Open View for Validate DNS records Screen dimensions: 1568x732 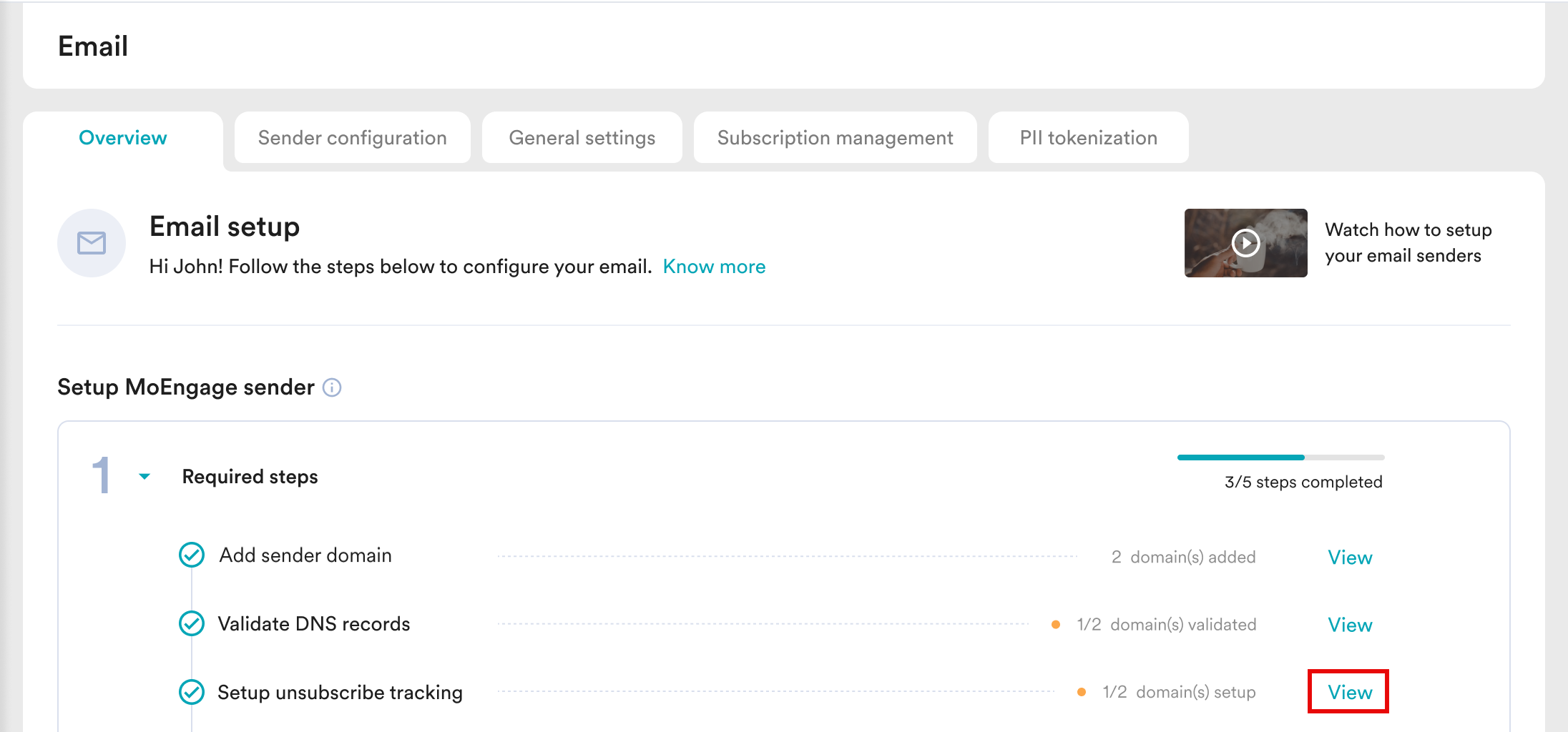tap(1350, 625)
